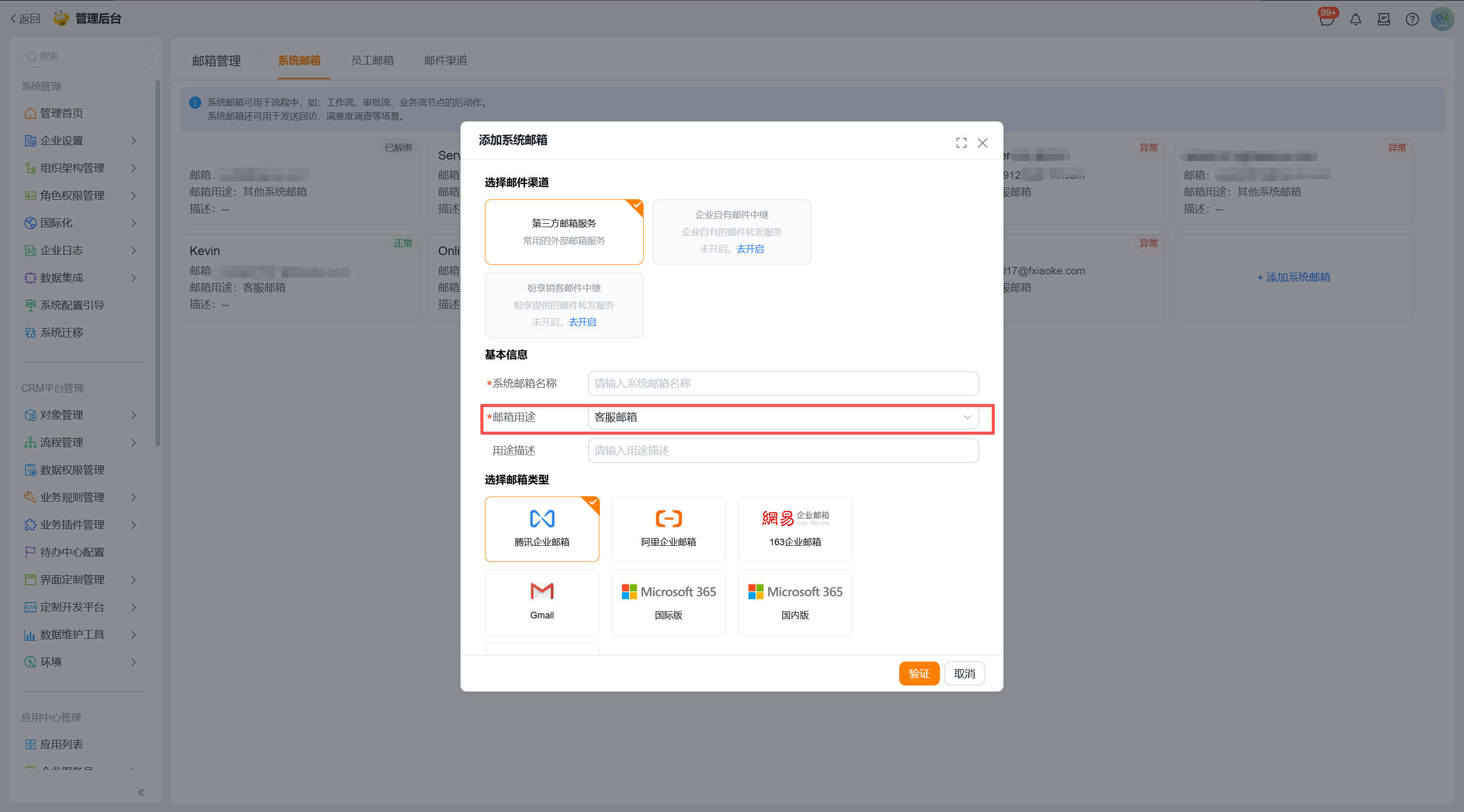Screen dimensions: 1464x812
Task: Switch to 邮件渠道 tab
Action: pos(446,60)
